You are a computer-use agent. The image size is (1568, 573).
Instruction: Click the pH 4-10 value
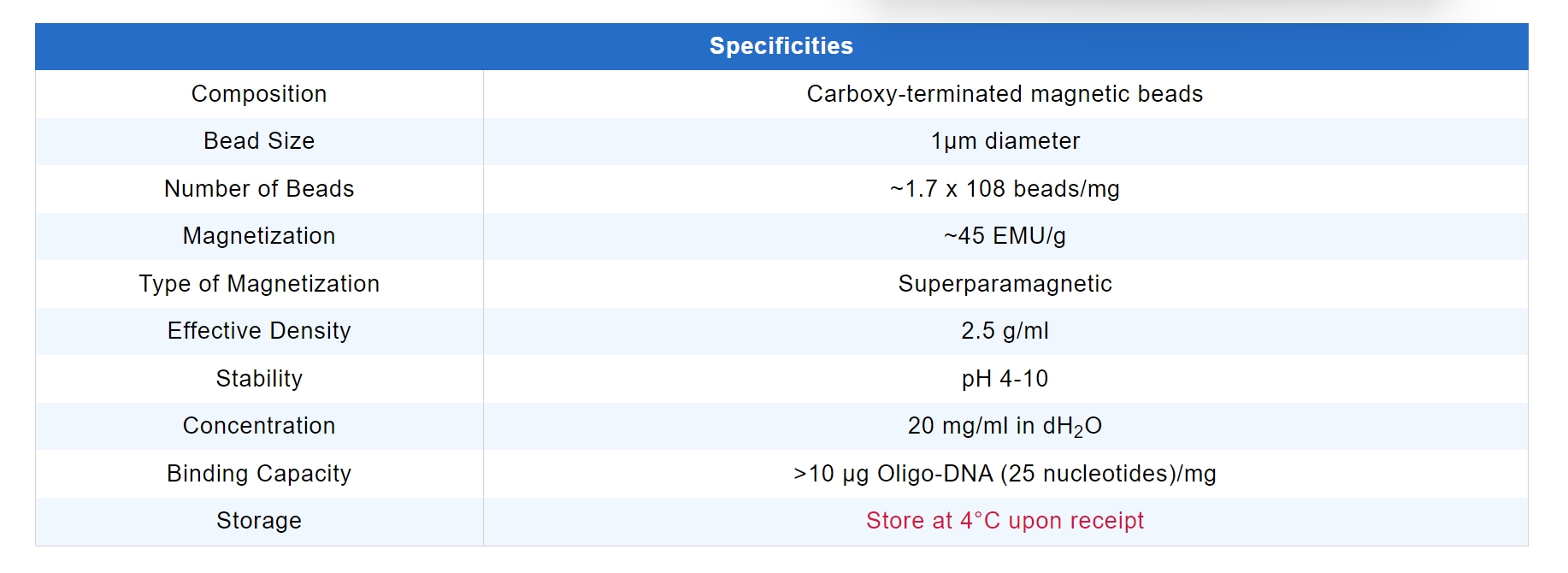coord(1005,379)
